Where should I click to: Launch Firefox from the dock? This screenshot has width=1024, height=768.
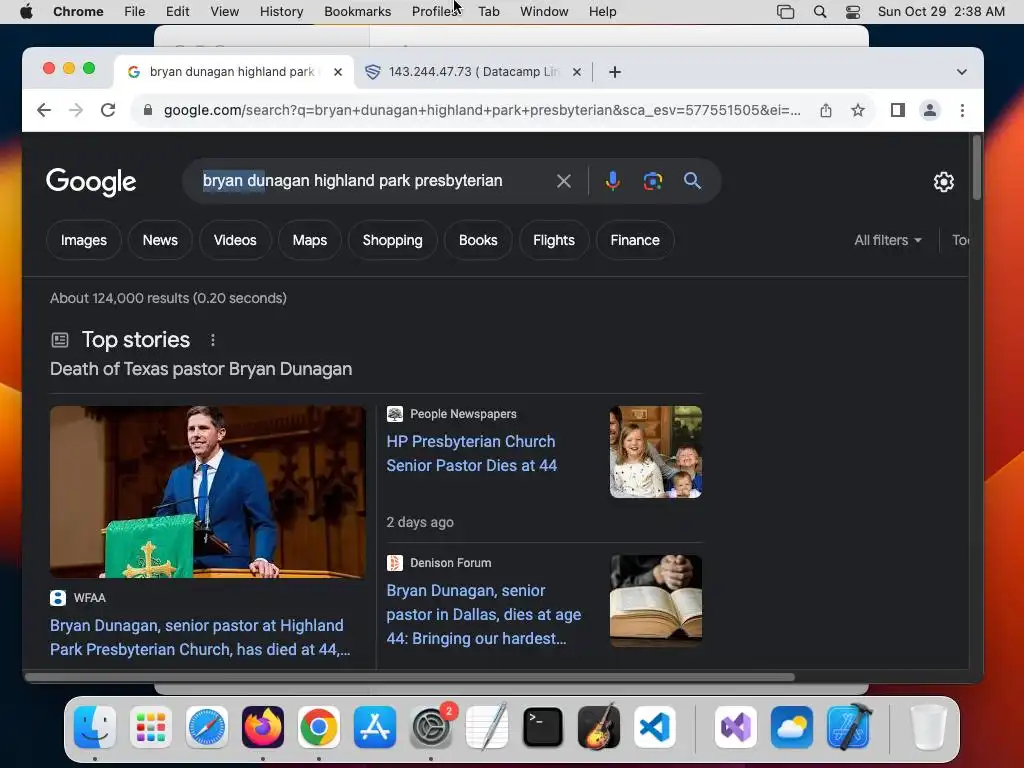coord(263,727)
